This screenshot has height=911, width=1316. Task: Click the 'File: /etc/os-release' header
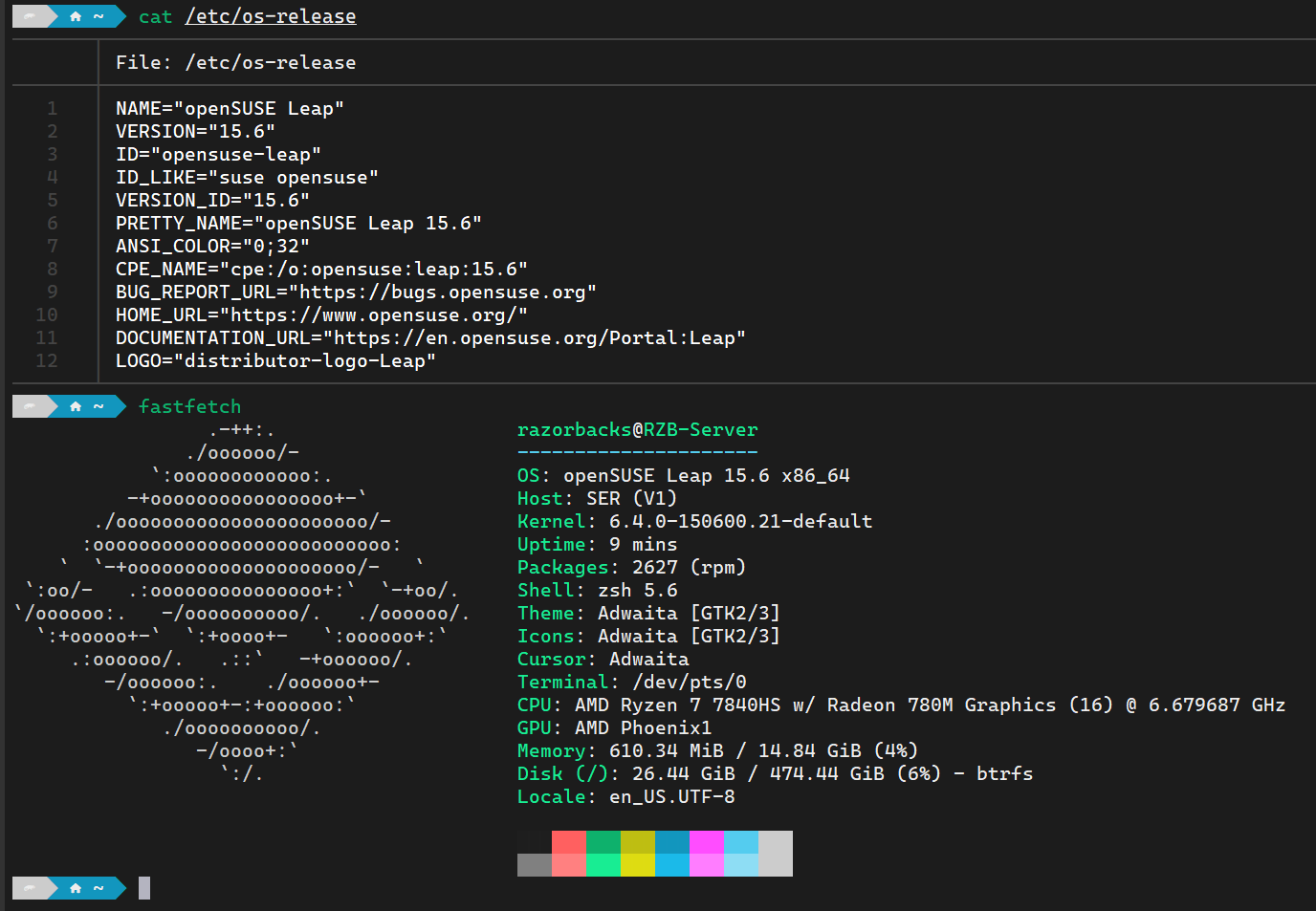(236, 62)
